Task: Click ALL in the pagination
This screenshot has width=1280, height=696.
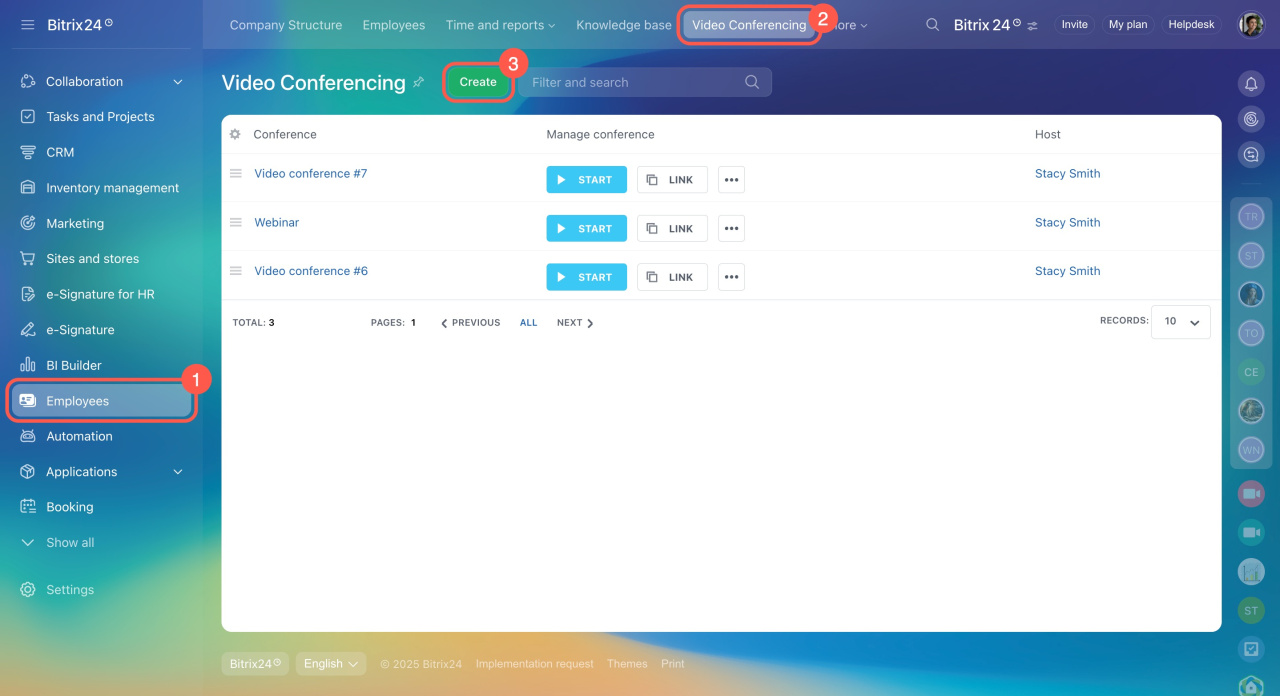Action: pyautogui.click(x=528, y=323)
